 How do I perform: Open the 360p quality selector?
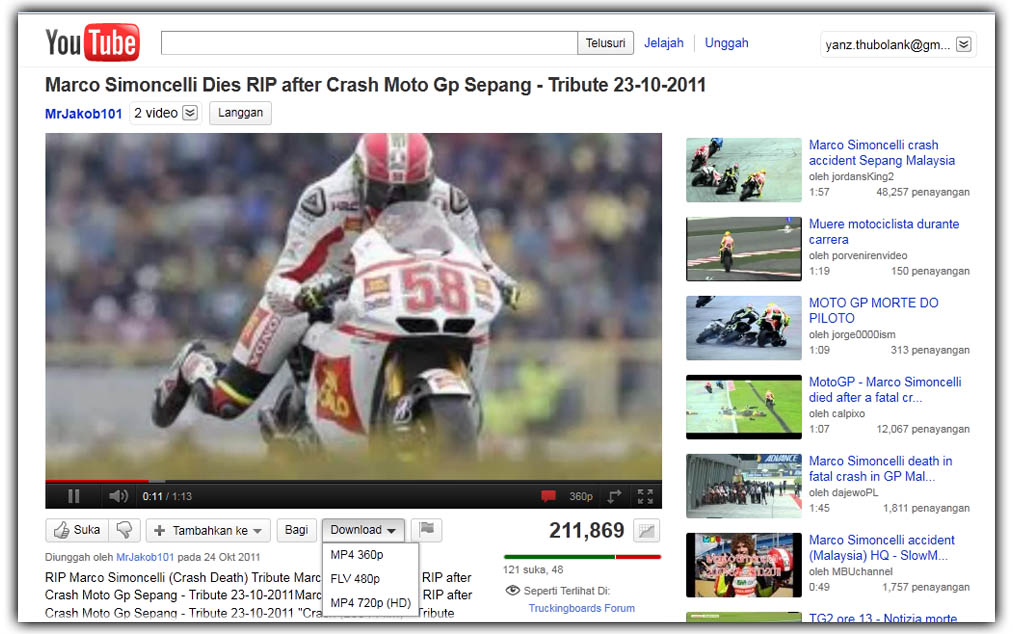click(581, 496)
